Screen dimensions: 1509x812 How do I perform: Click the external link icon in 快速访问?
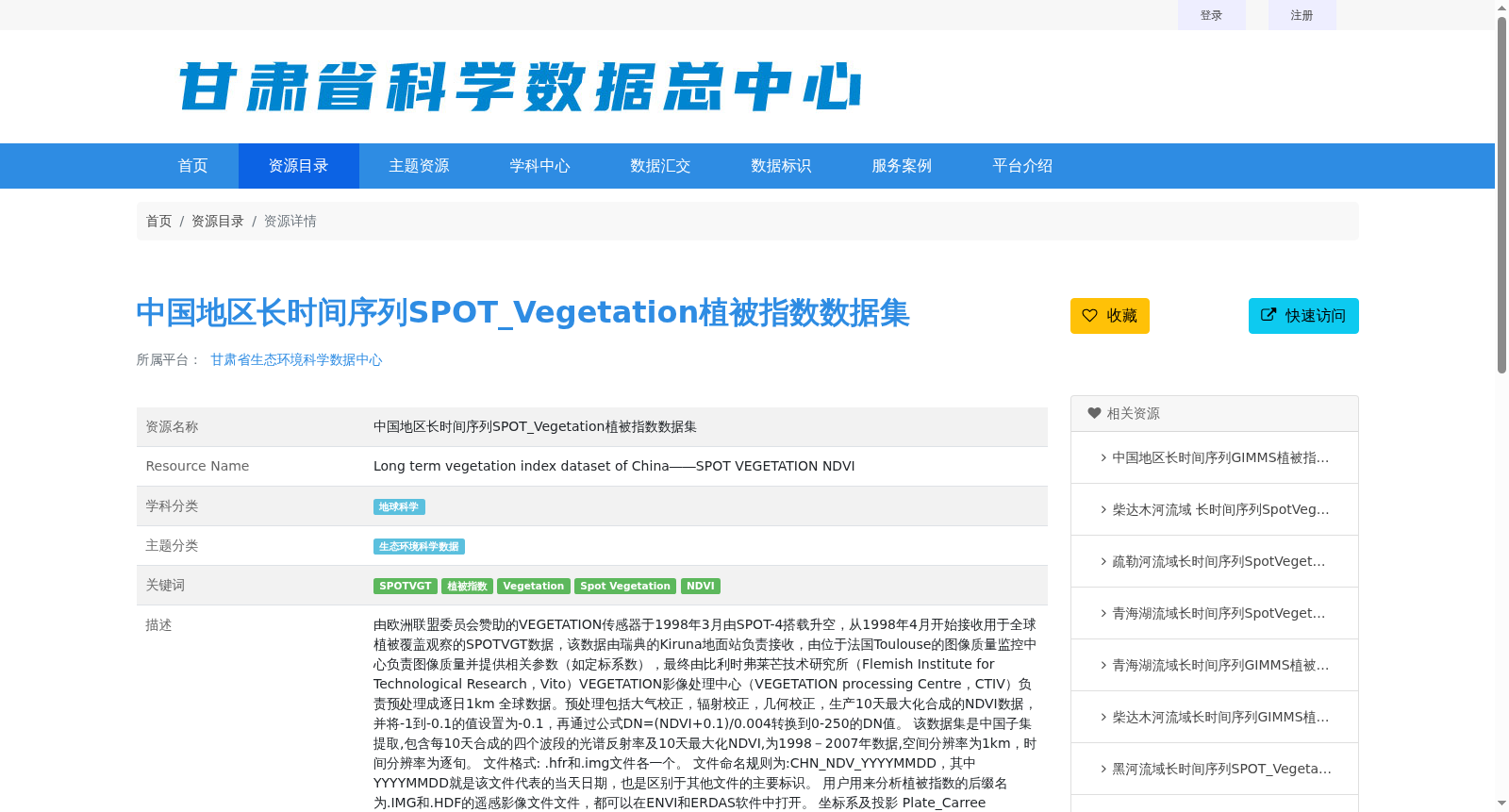[x=1269, y=315]
